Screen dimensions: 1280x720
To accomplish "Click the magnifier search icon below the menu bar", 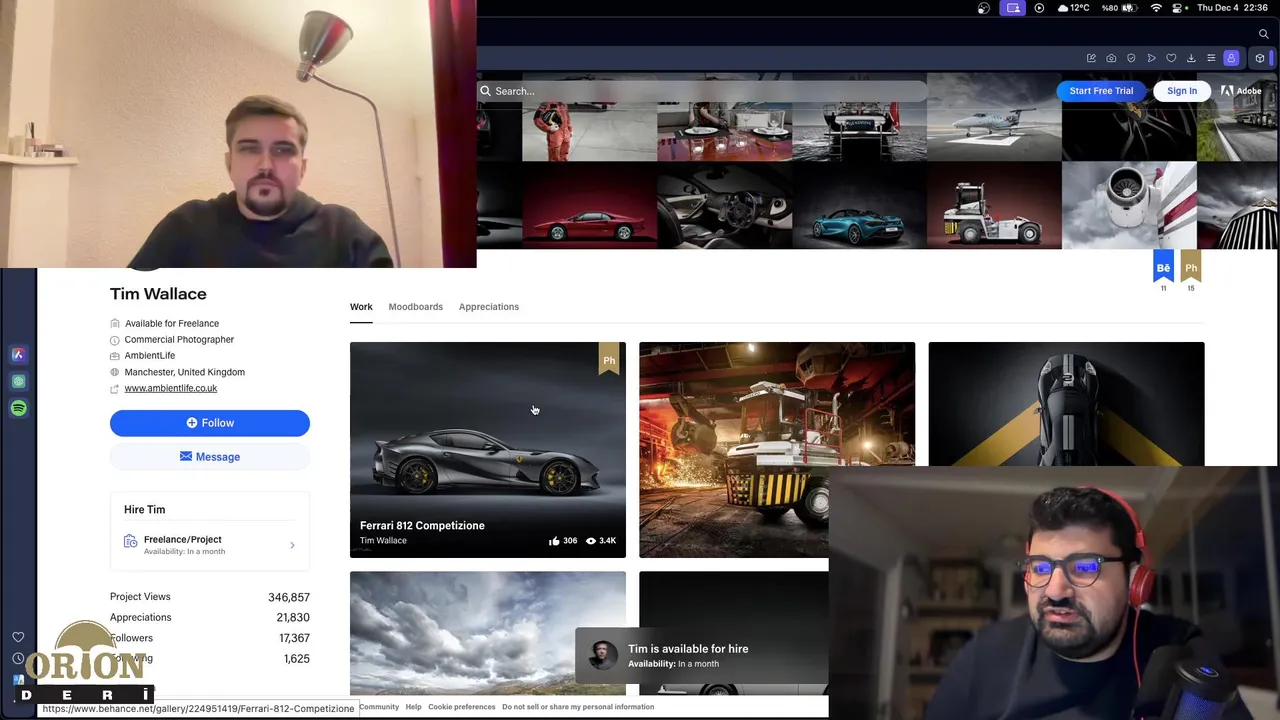I will 1264,34.
